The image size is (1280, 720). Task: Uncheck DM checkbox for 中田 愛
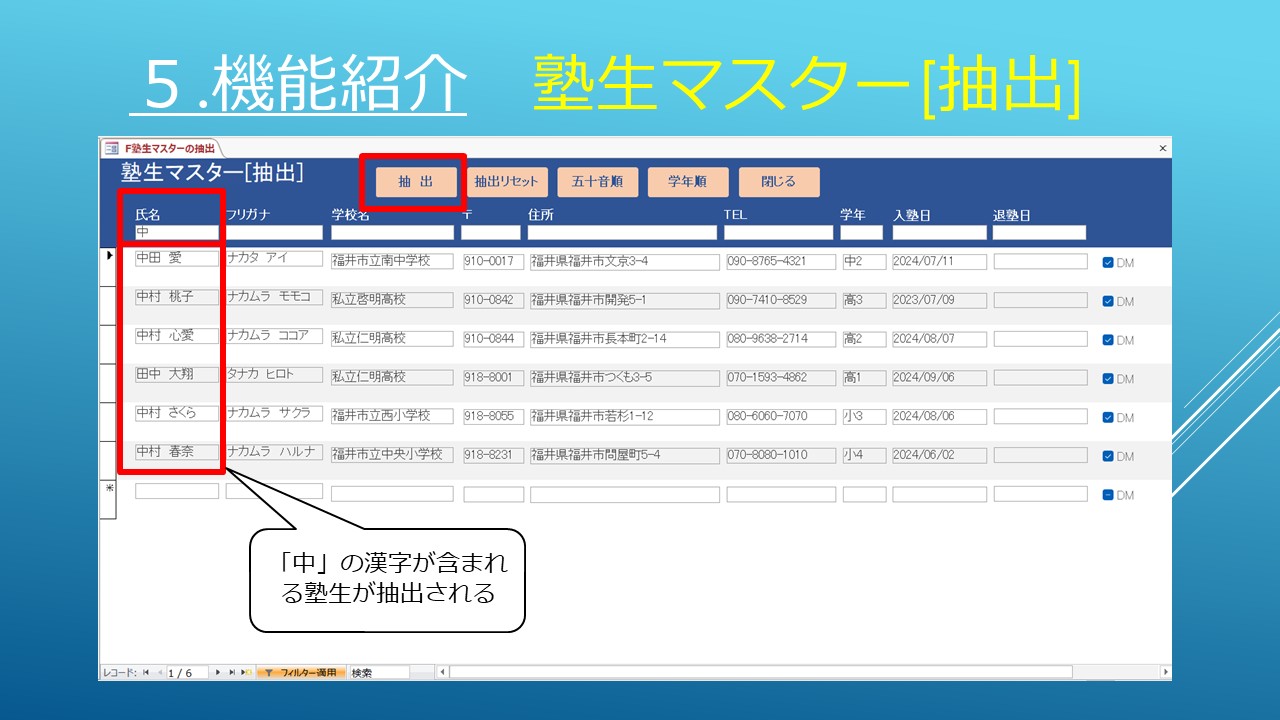[x=1108, y=263]
